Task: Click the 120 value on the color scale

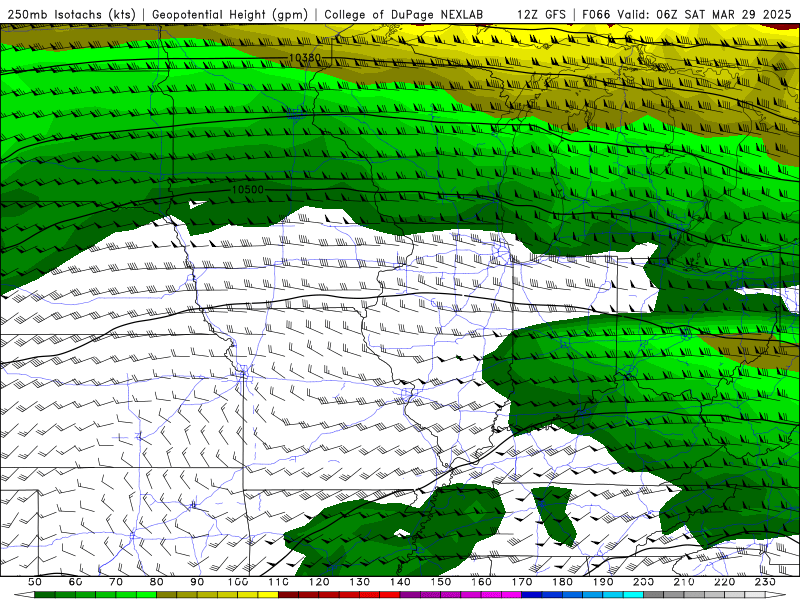Action: tap(319, 582)
